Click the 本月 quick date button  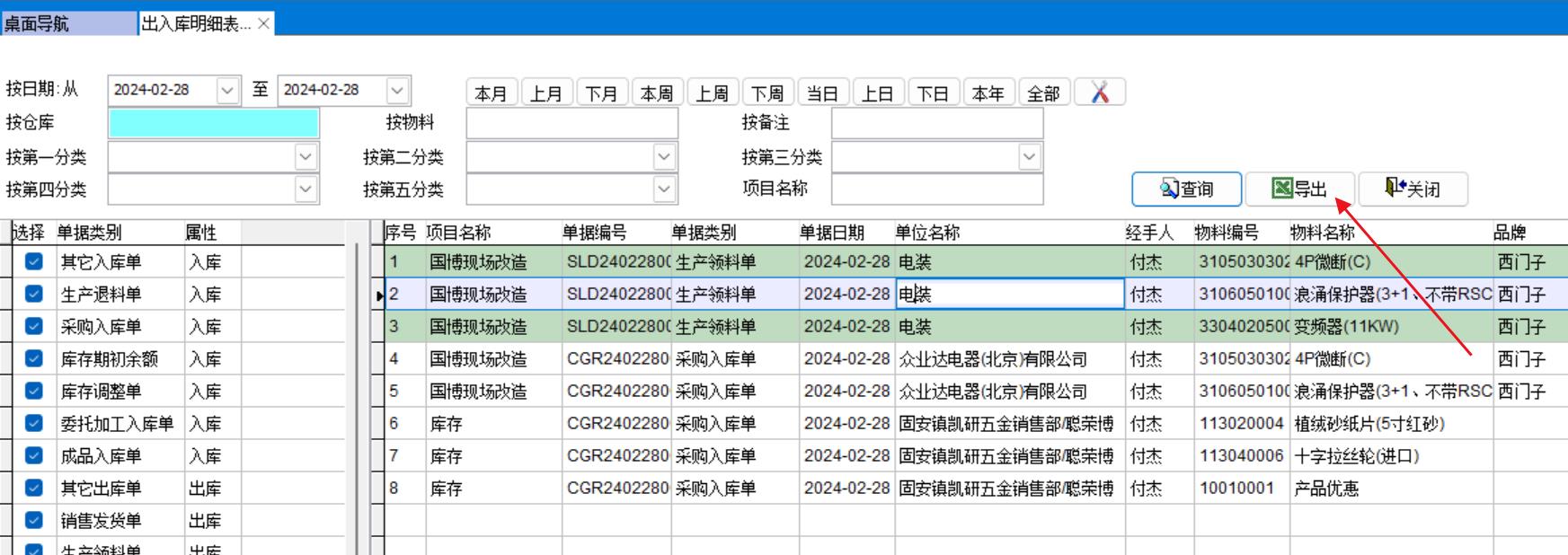tap(491, 92)
